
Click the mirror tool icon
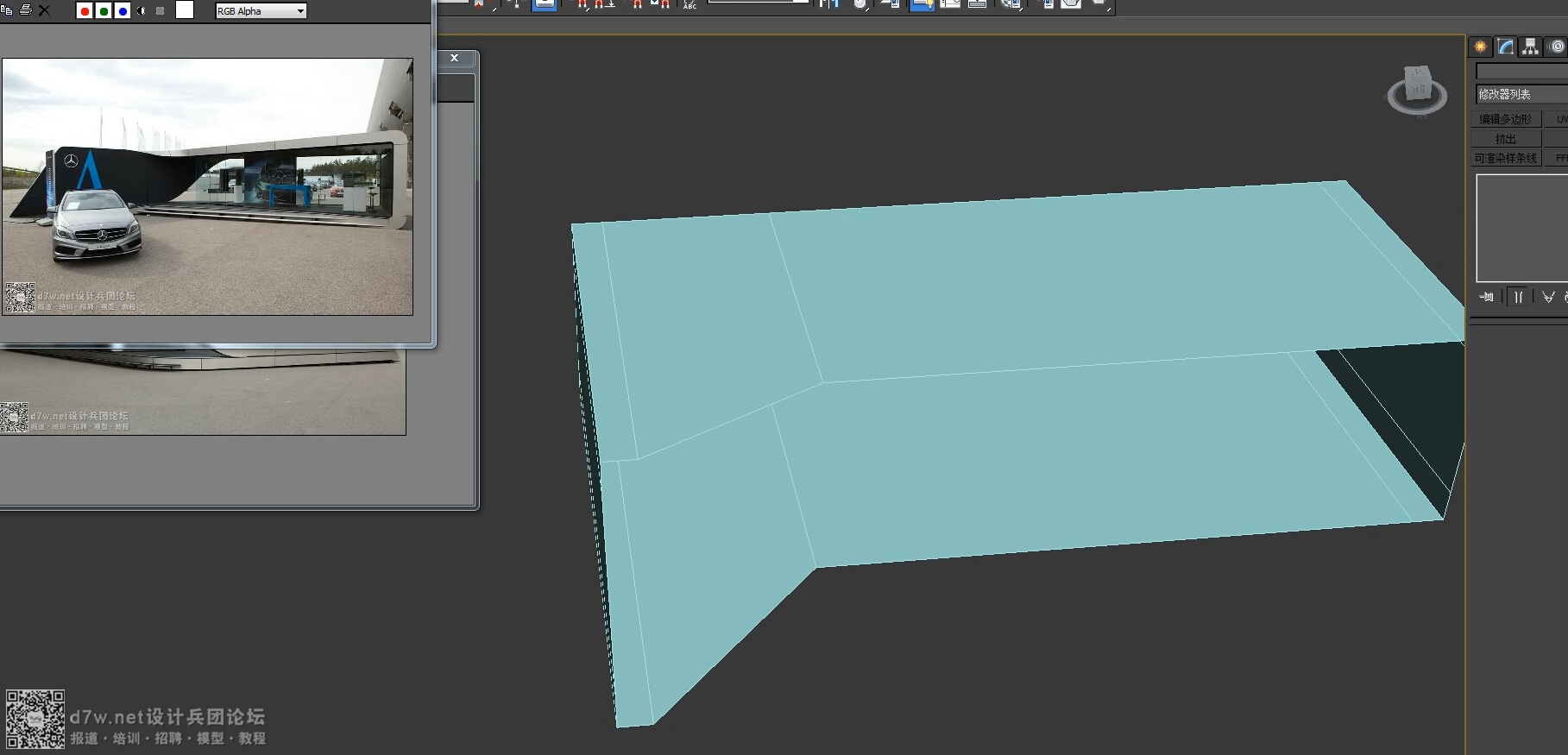click(829, 5)
